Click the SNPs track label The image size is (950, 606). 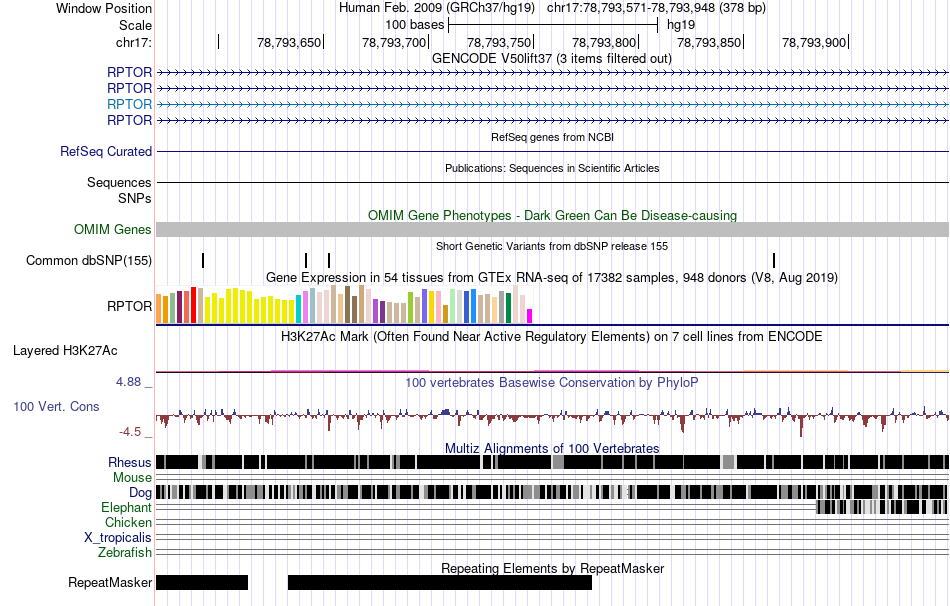pos(135,198)
